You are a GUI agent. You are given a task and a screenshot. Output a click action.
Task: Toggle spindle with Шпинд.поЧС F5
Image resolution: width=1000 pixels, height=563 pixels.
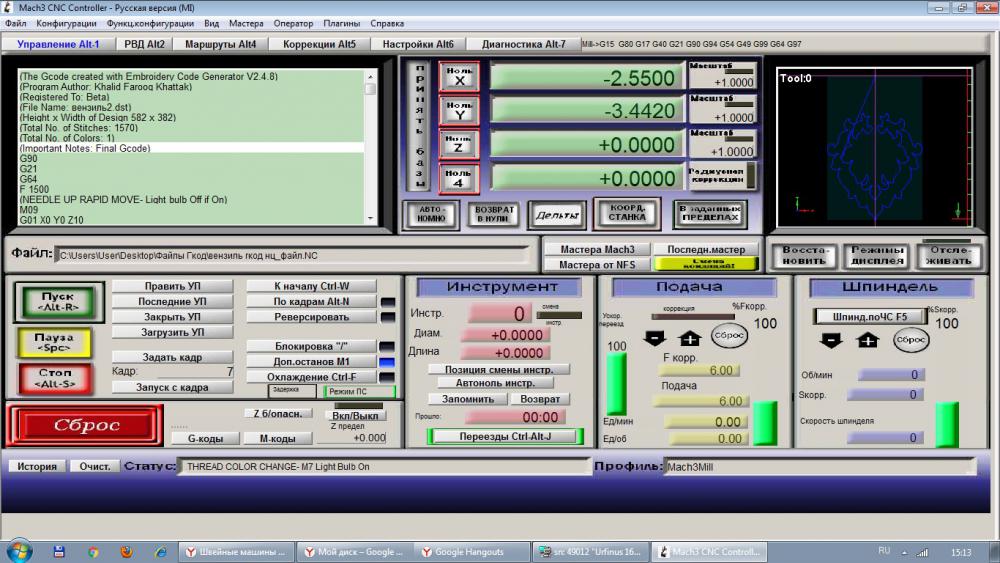click(x=870, y=316)
